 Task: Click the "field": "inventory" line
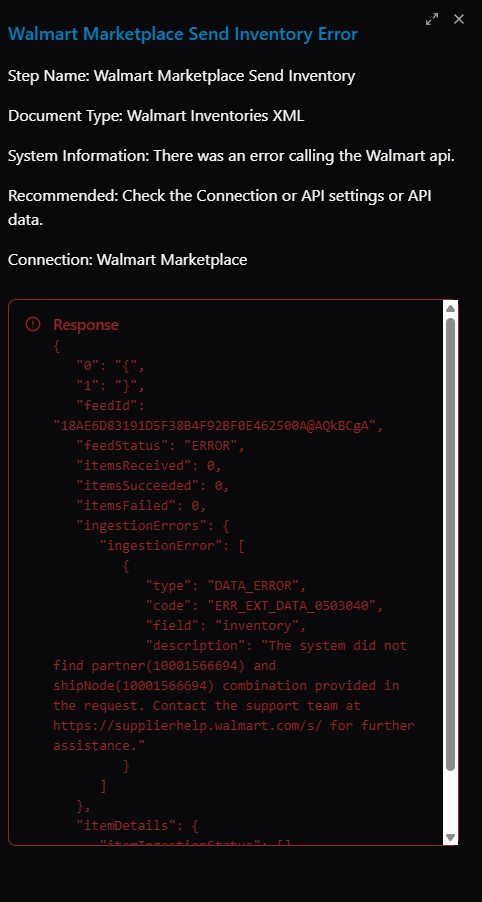click(x=225, y=625)
